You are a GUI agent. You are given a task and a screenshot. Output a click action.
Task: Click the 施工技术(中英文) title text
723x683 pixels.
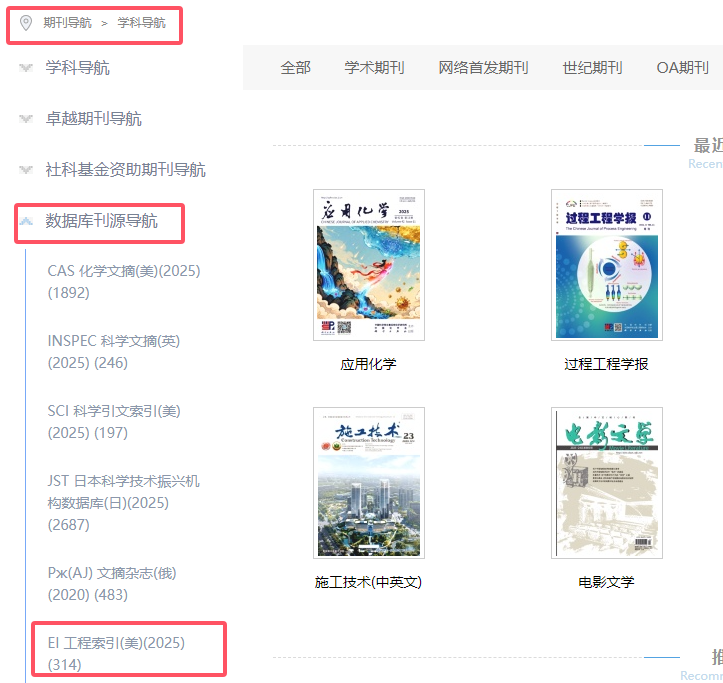(368, 582)
